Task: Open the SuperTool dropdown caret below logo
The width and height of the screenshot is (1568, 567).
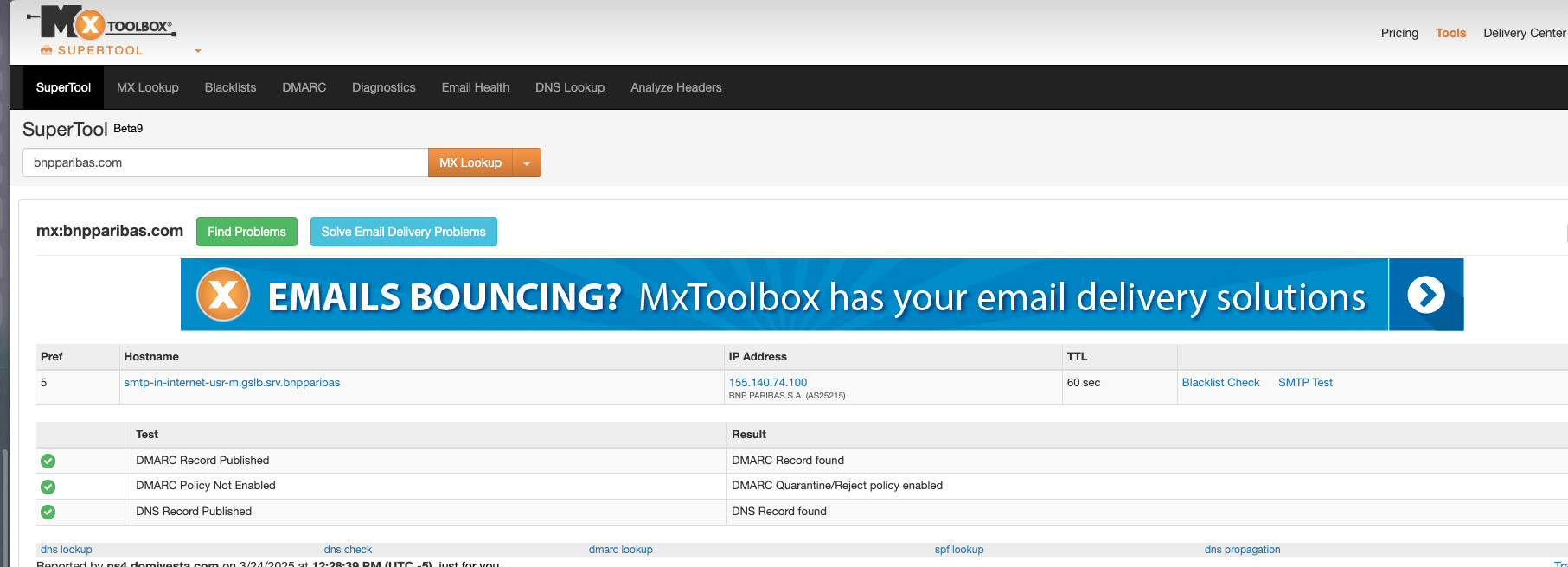Action: 198,51
